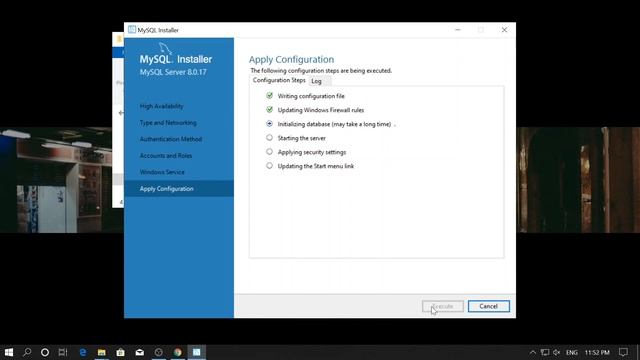This screenshot has height=360, width=640.
Task: Click the 'Starting the server' text
Action: pyautogui.click(x=302, y=138)
